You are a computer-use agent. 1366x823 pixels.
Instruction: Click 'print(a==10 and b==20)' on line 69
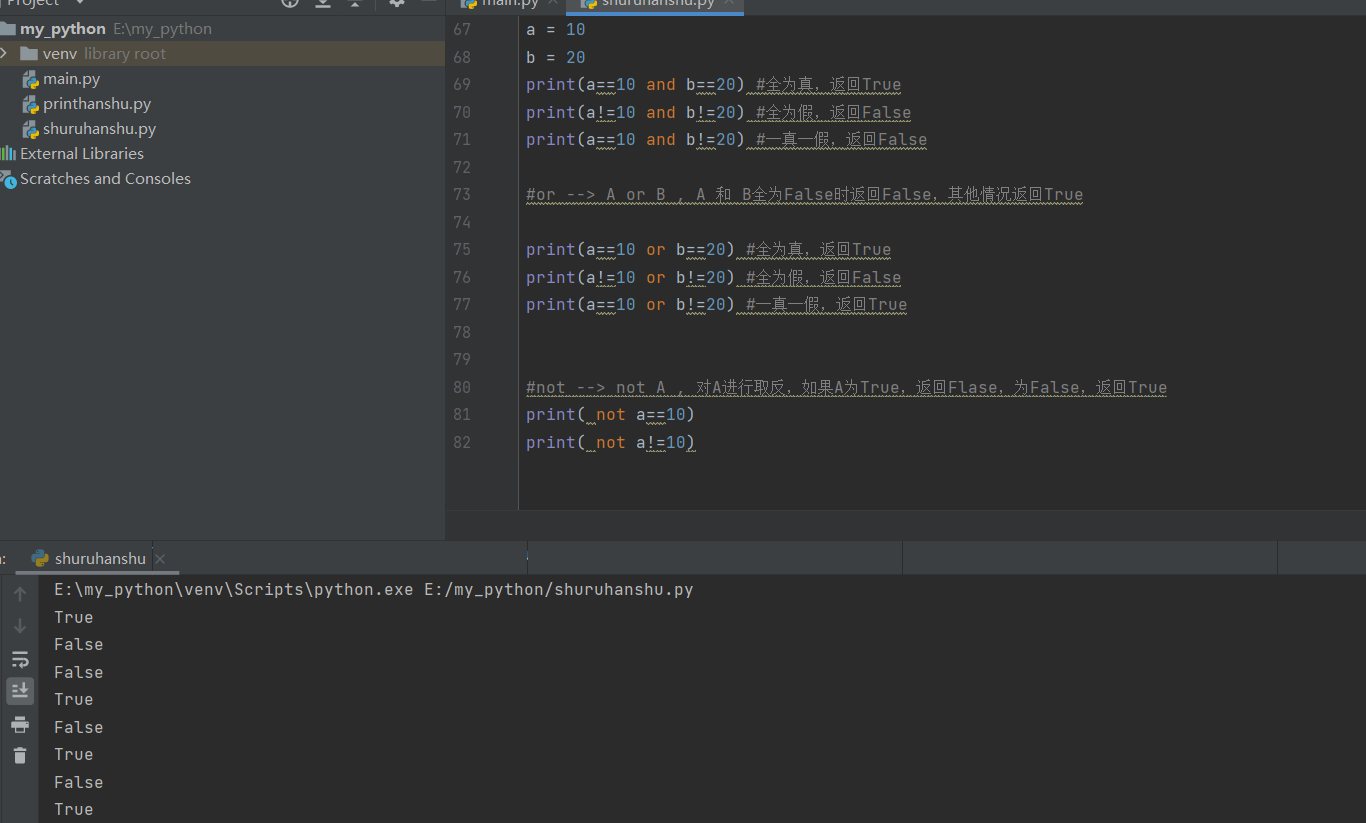coord(636,85)
